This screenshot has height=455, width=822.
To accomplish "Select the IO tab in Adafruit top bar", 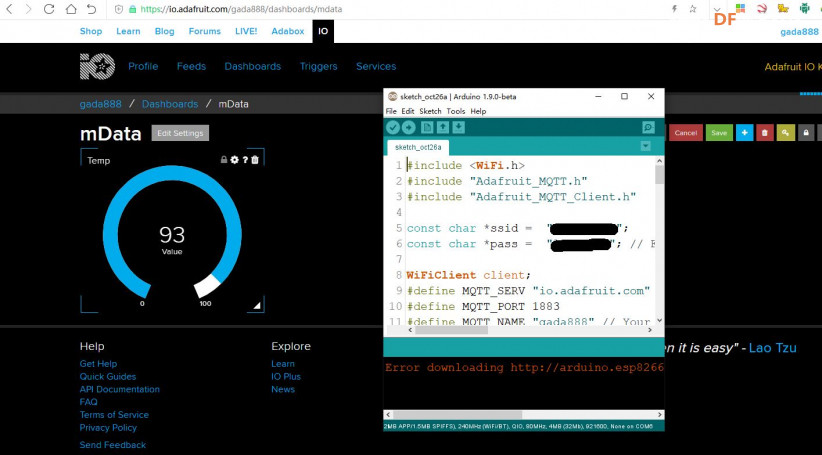I will pyautogui.click(x=323, y=31).
